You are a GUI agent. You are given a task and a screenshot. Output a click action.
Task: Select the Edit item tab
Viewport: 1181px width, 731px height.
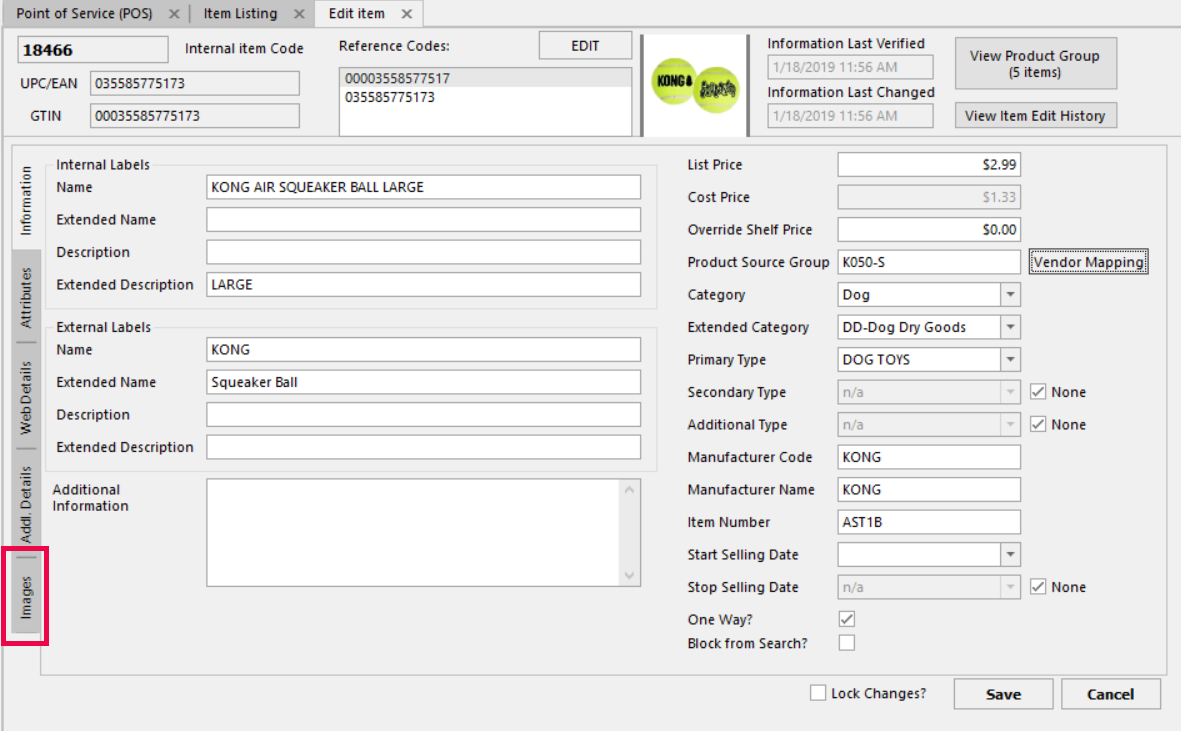click(x=356, y=14)
